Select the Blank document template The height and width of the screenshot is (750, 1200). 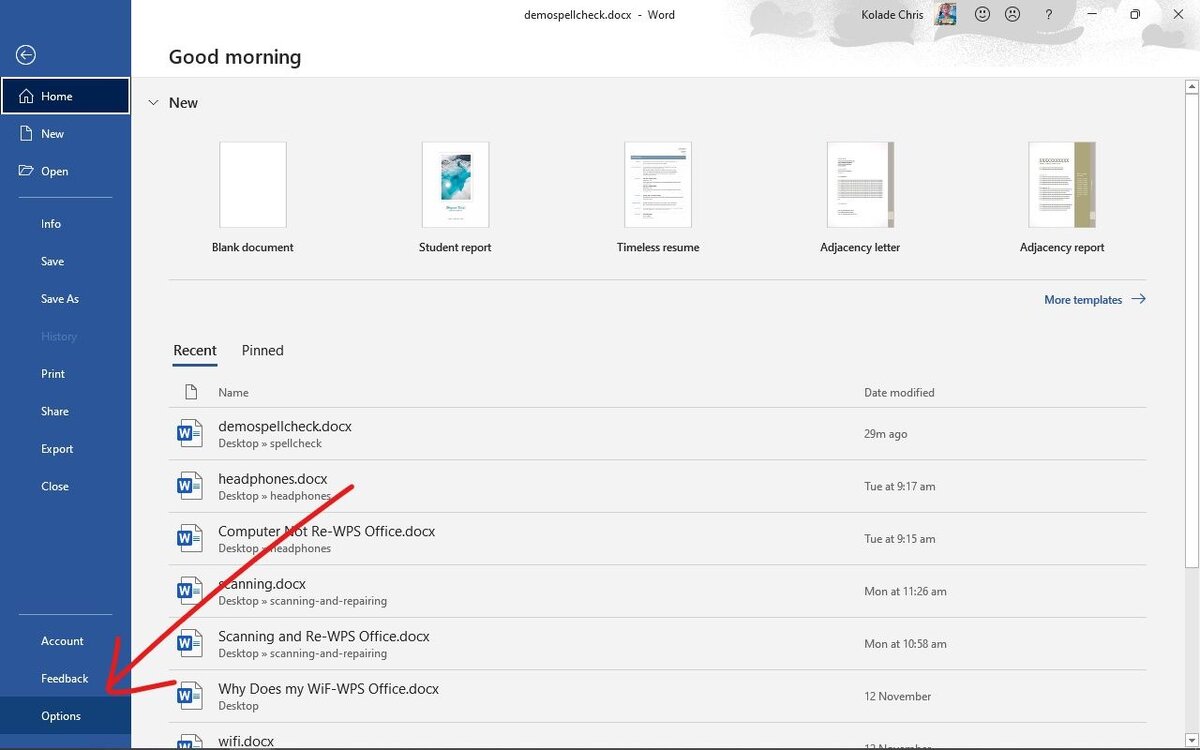point(253,198)
